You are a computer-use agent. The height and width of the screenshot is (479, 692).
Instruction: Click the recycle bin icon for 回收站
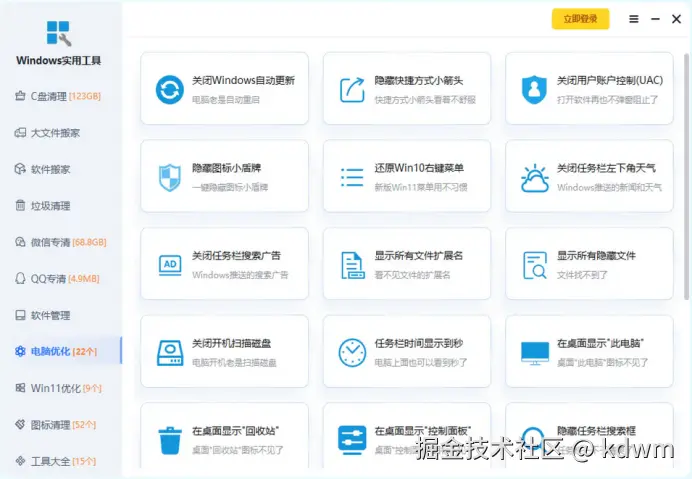[170, 441]
